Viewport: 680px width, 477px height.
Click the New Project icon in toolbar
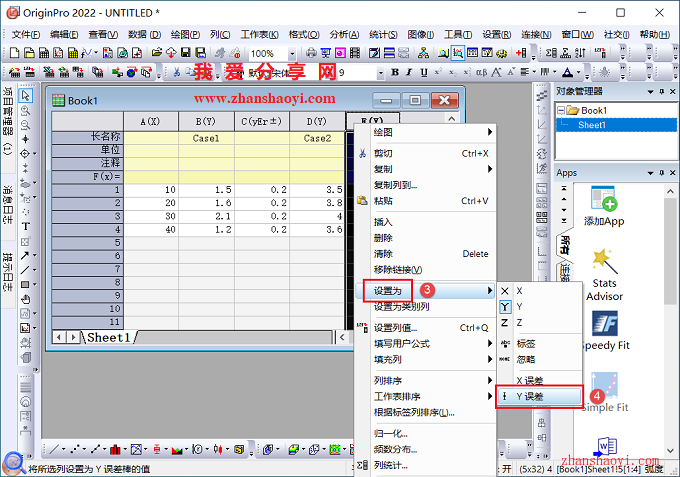click(x=14, y=53)
